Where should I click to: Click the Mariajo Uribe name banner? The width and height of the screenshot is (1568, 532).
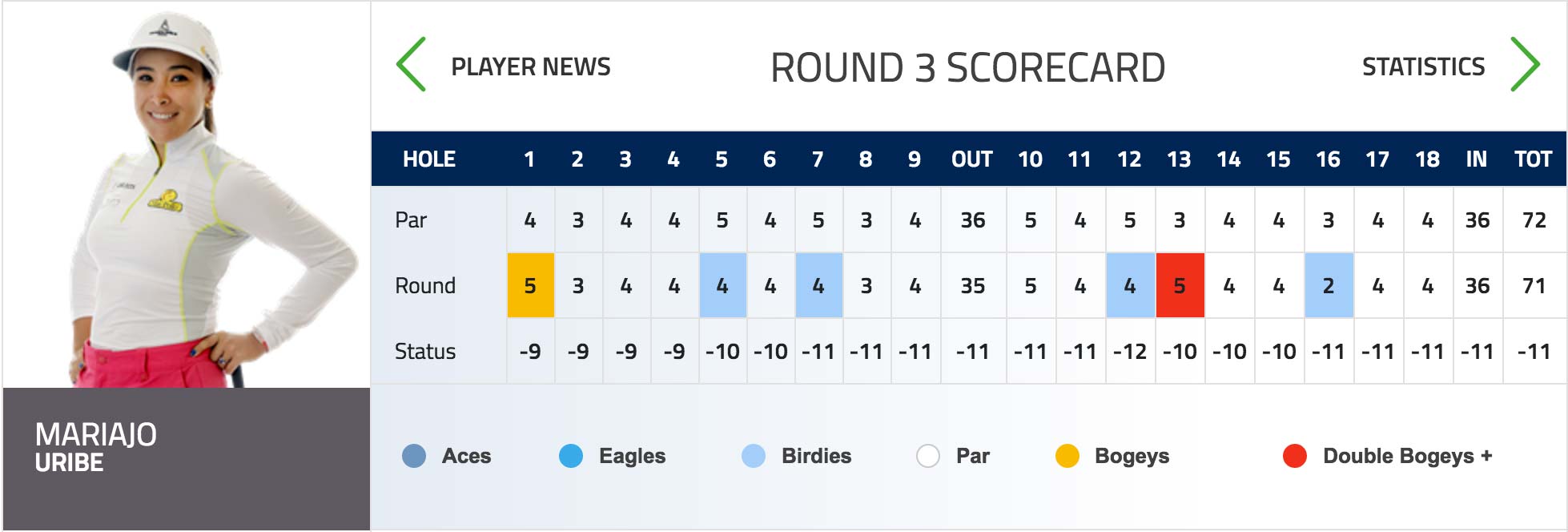pyautogui.click(x=187, y=458)
